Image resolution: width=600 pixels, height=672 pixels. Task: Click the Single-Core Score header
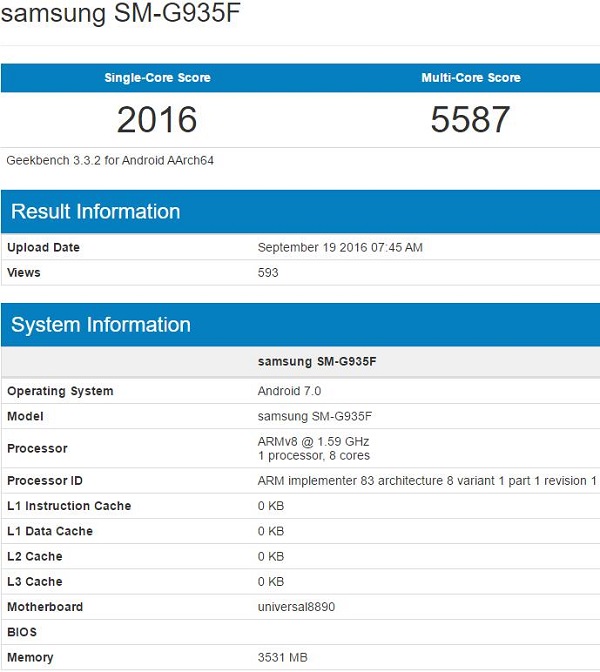(x=157, y=78)
